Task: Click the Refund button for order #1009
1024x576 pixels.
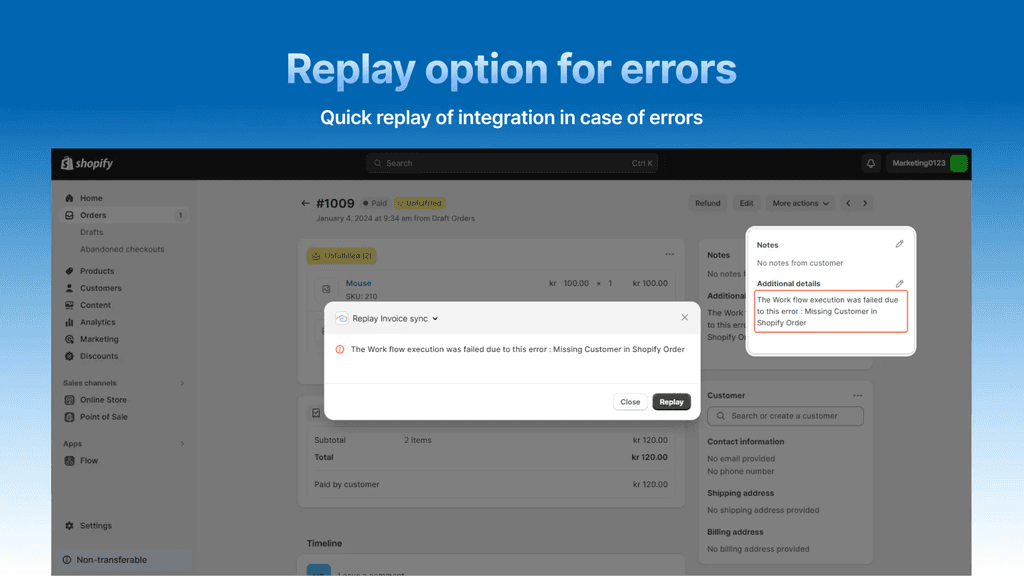Action: [707, 203]
